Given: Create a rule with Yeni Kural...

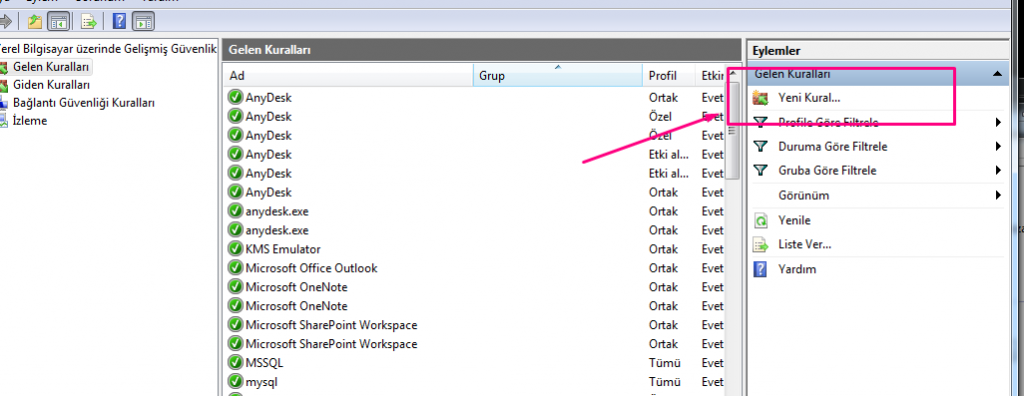Looking at the screenshot, I should coord(808,98).
